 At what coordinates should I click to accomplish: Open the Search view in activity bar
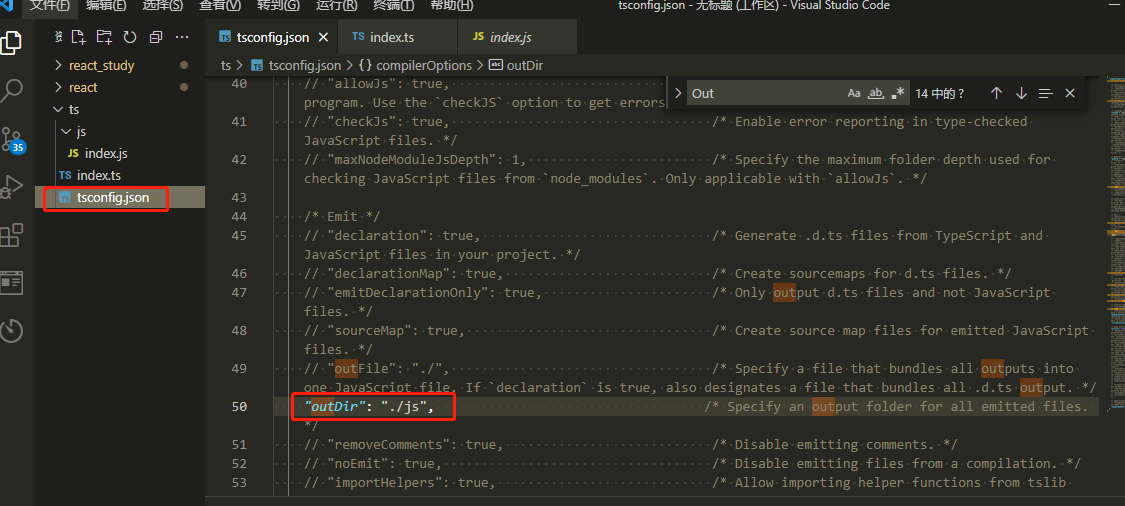(11, 90)
